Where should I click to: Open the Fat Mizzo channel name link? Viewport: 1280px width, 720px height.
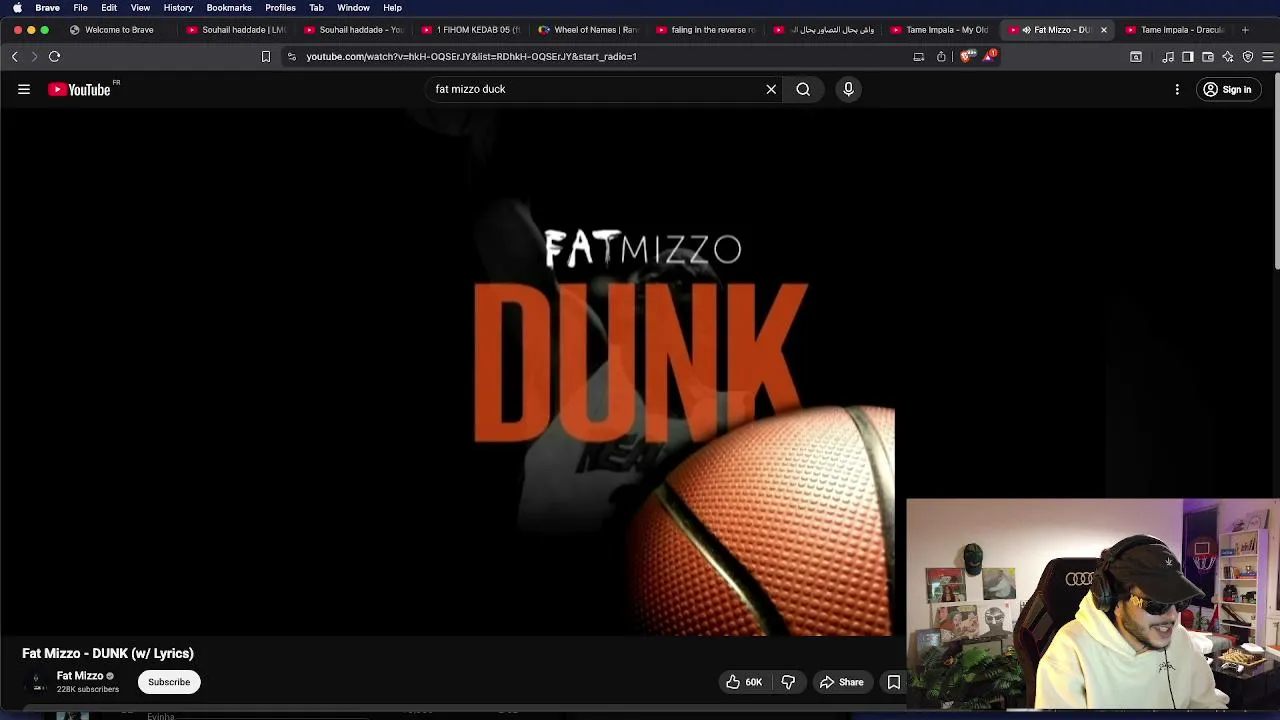[80, 676]
